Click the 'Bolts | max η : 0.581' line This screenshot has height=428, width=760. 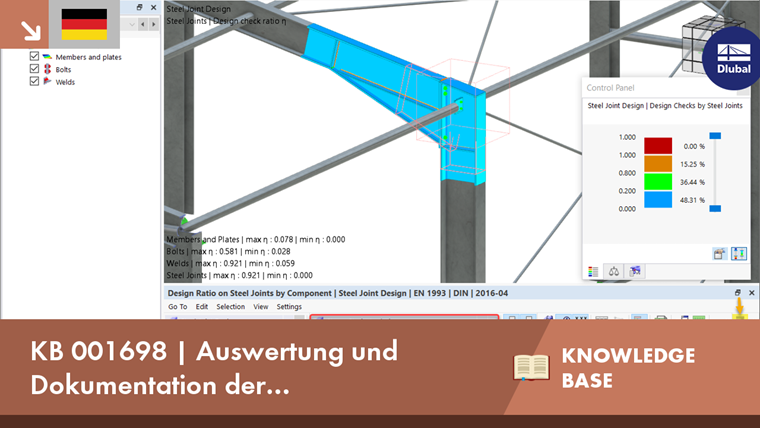228,252
